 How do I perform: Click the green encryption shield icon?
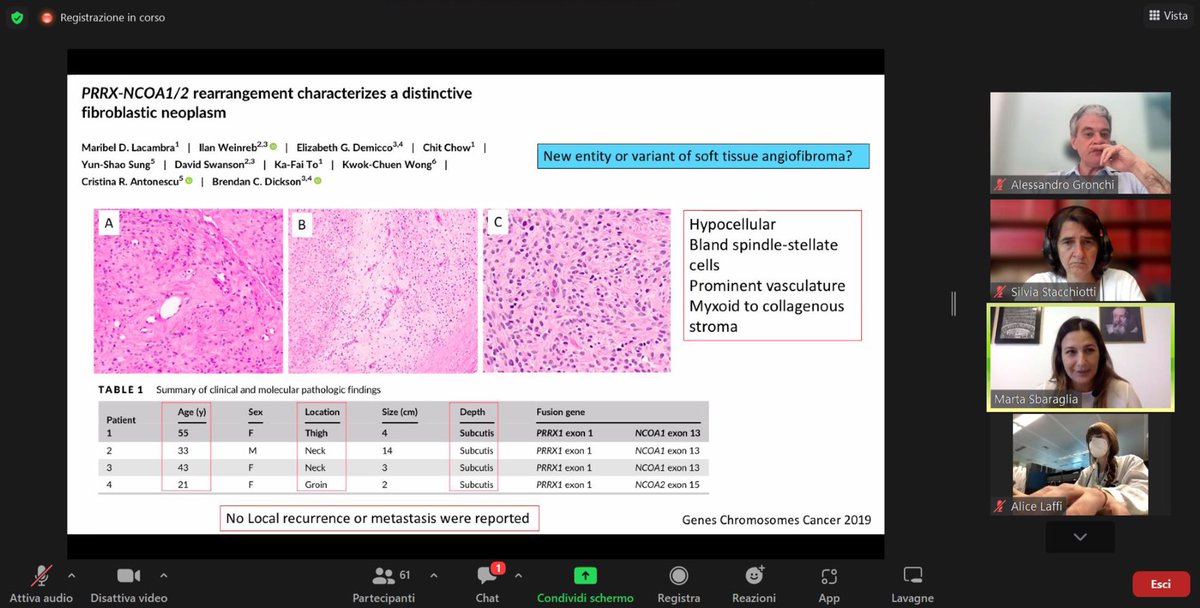click(x=16, y=17)
